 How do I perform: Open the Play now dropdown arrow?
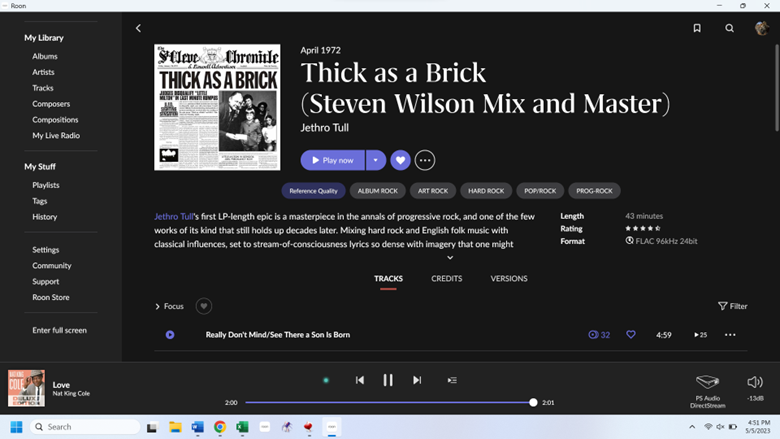pos(376,160)
